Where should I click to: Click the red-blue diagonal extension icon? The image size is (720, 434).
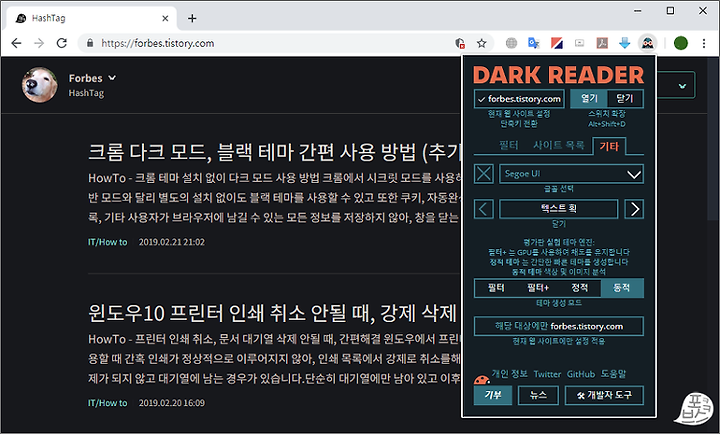coord(557,43)
